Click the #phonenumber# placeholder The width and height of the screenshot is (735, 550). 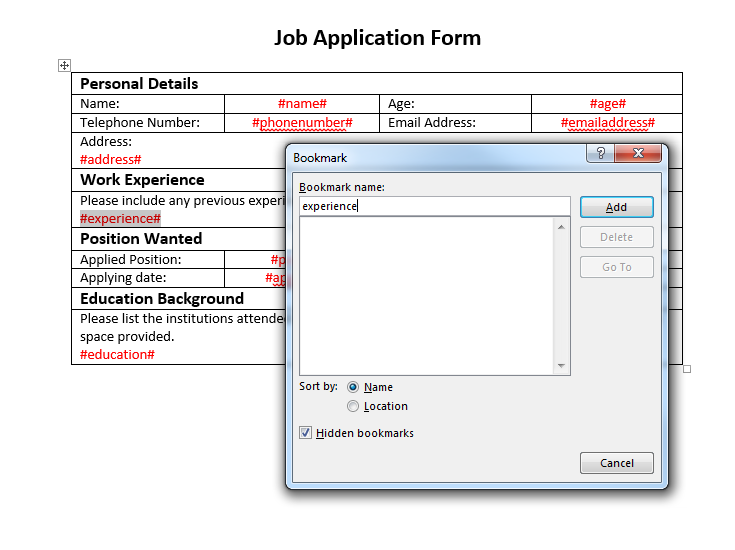(x=302, y=123)
